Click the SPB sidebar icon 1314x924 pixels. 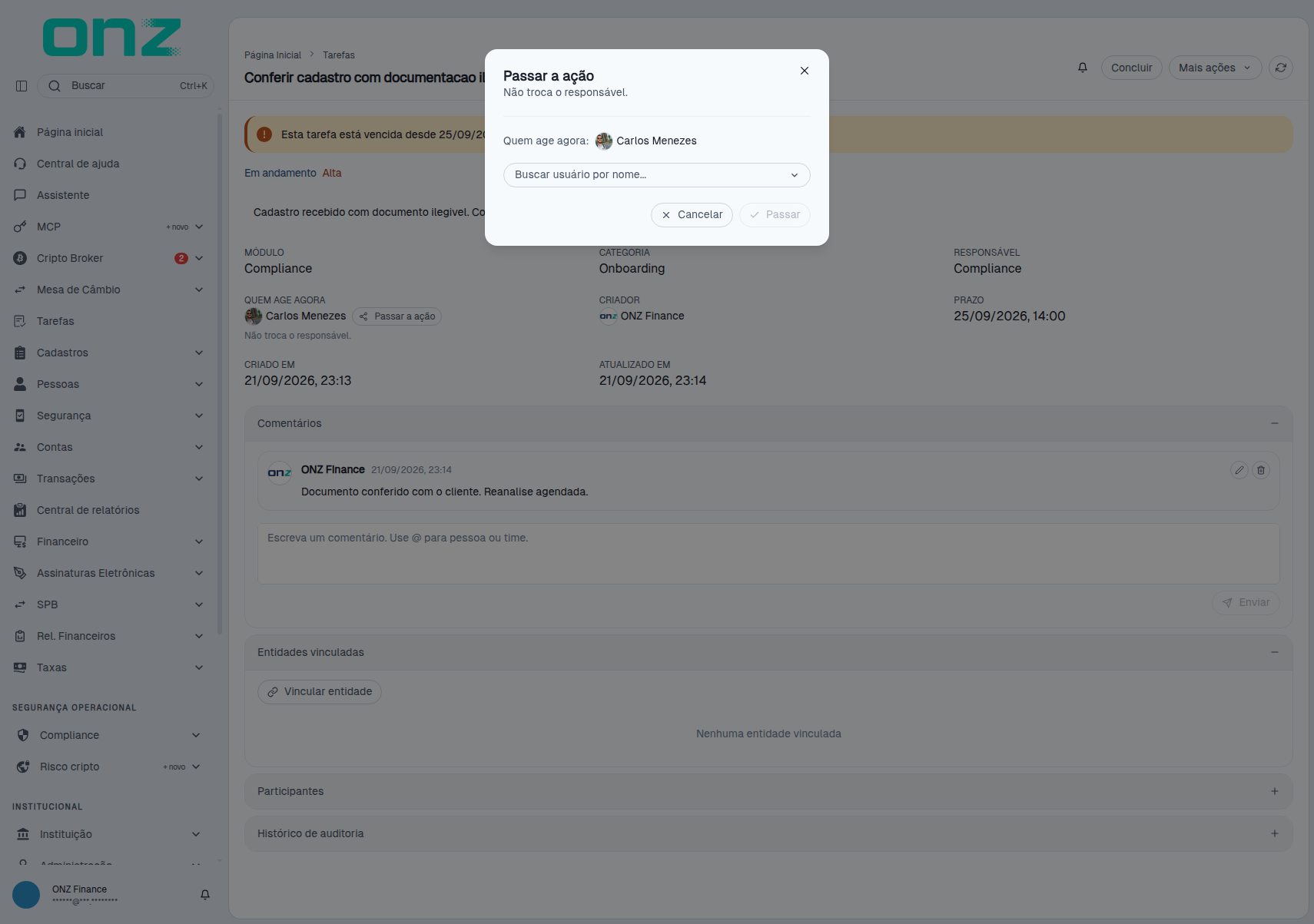point(20,604)
